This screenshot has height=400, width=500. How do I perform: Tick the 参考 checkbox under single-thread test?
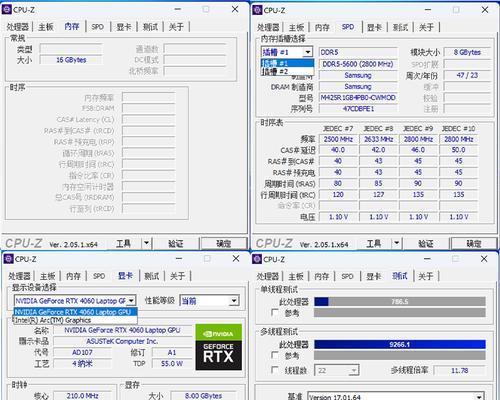pyautogui.click(x=275, y=313)
